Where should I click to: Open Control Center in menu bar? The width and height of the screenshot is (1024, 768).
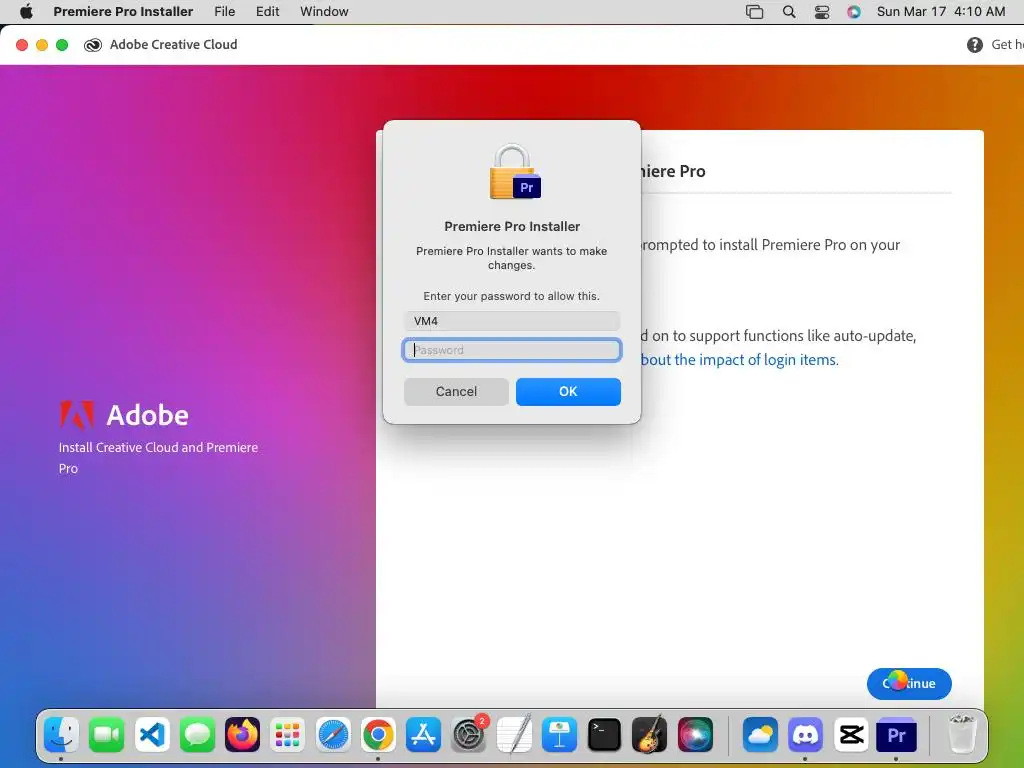822,12
